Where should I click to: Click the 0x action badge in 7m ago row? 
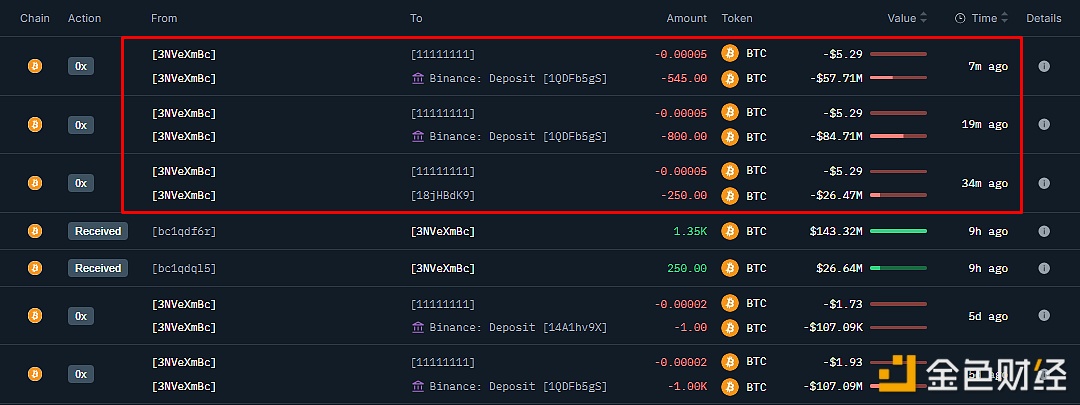pos(81,66)
